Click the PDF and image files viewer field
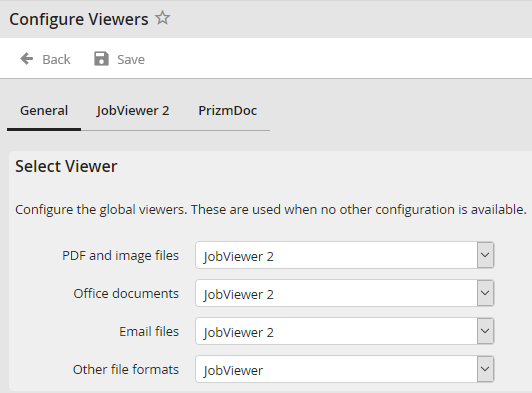Screen dimensions: 532x393 pos(344,255)
